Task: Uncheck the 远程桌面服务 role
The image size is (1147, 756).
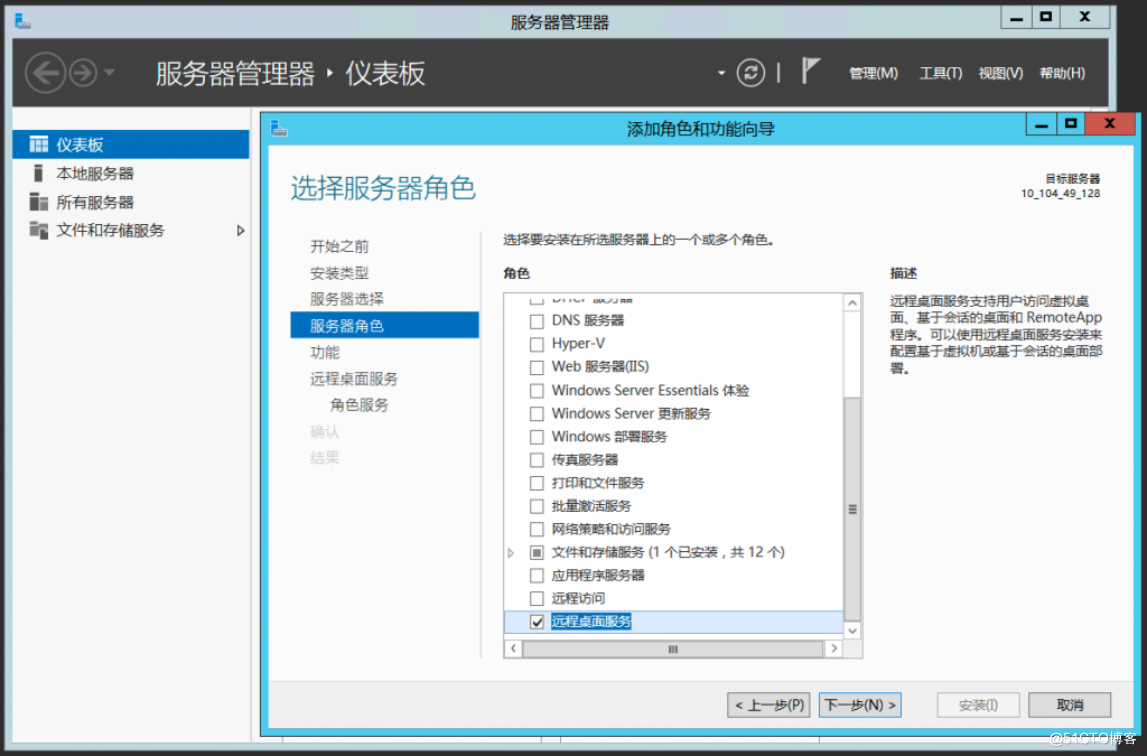Action: (x=537, y=622)
